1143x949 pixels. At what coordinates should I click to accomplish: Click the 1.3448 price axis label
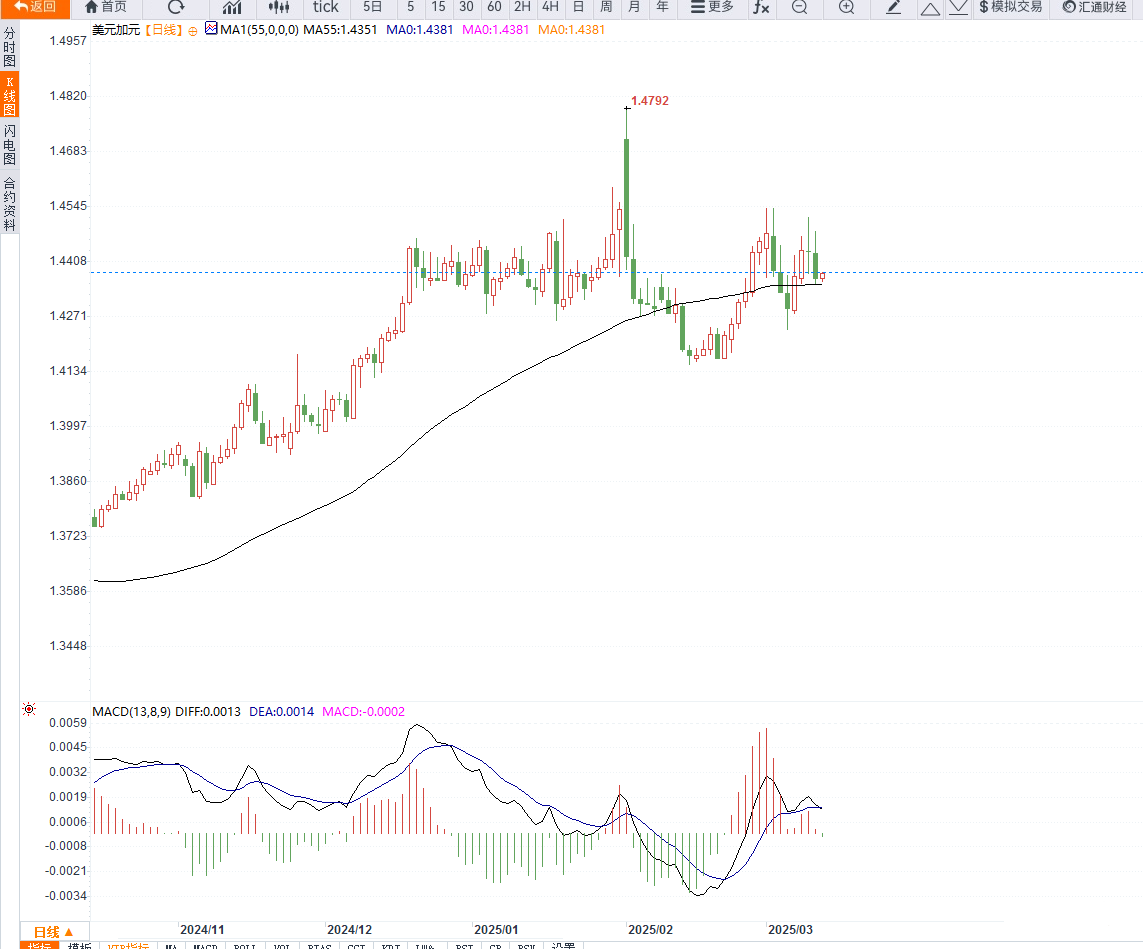click(68, 646)
